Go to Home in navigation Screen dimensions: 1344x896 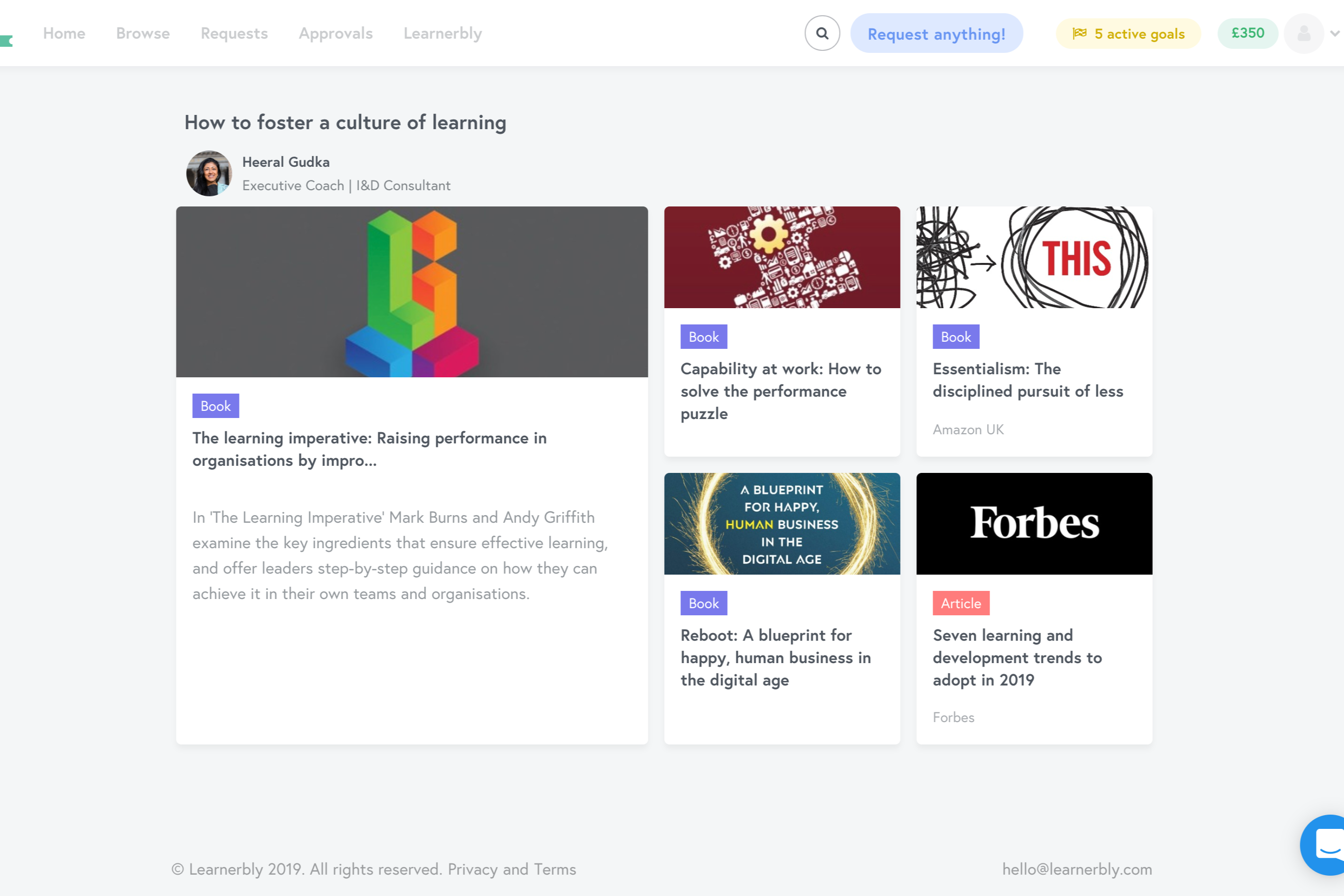coord(64,33)
